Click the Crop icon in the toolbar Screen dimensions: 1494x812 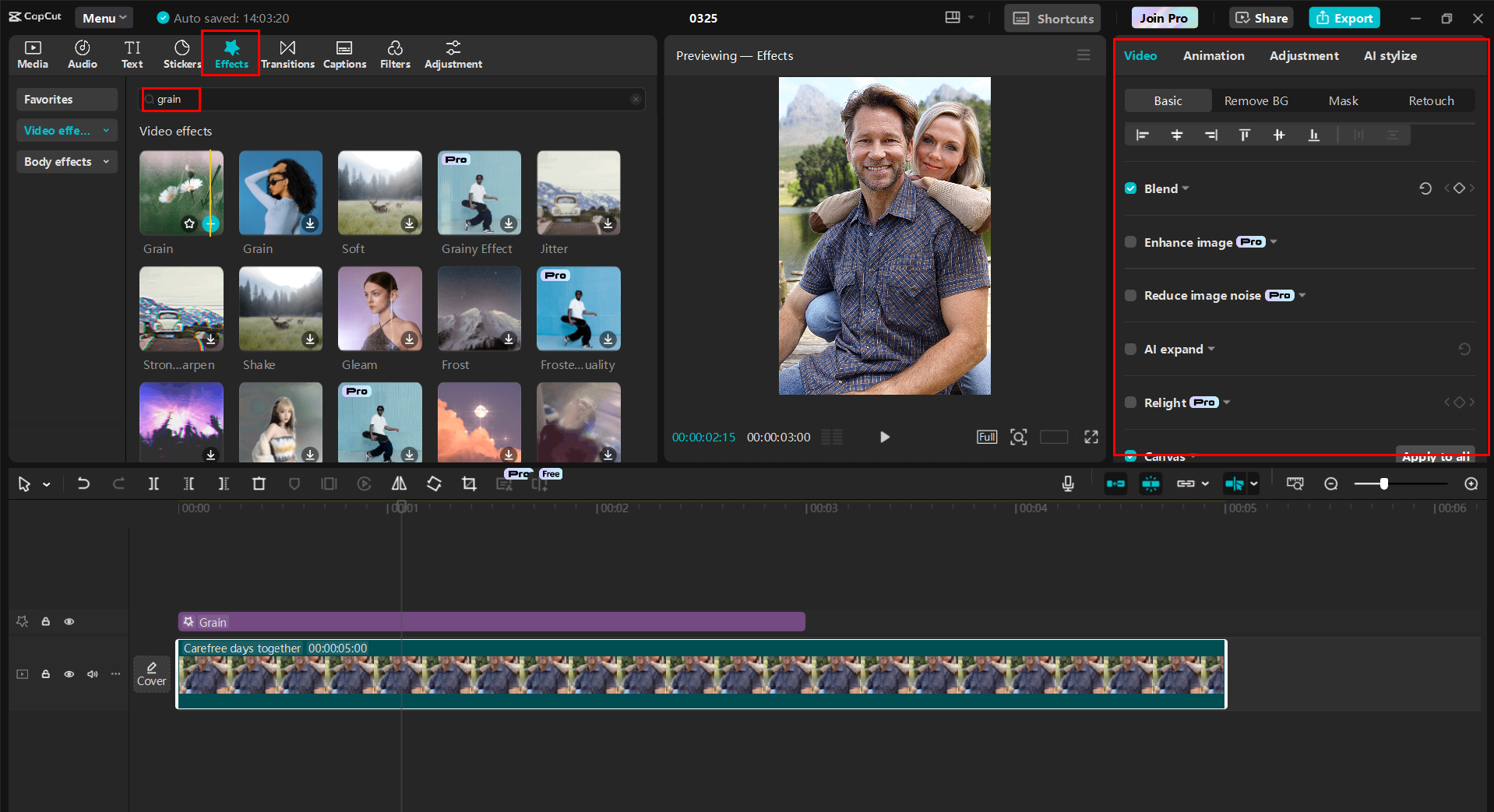click(x=469, y=483)
